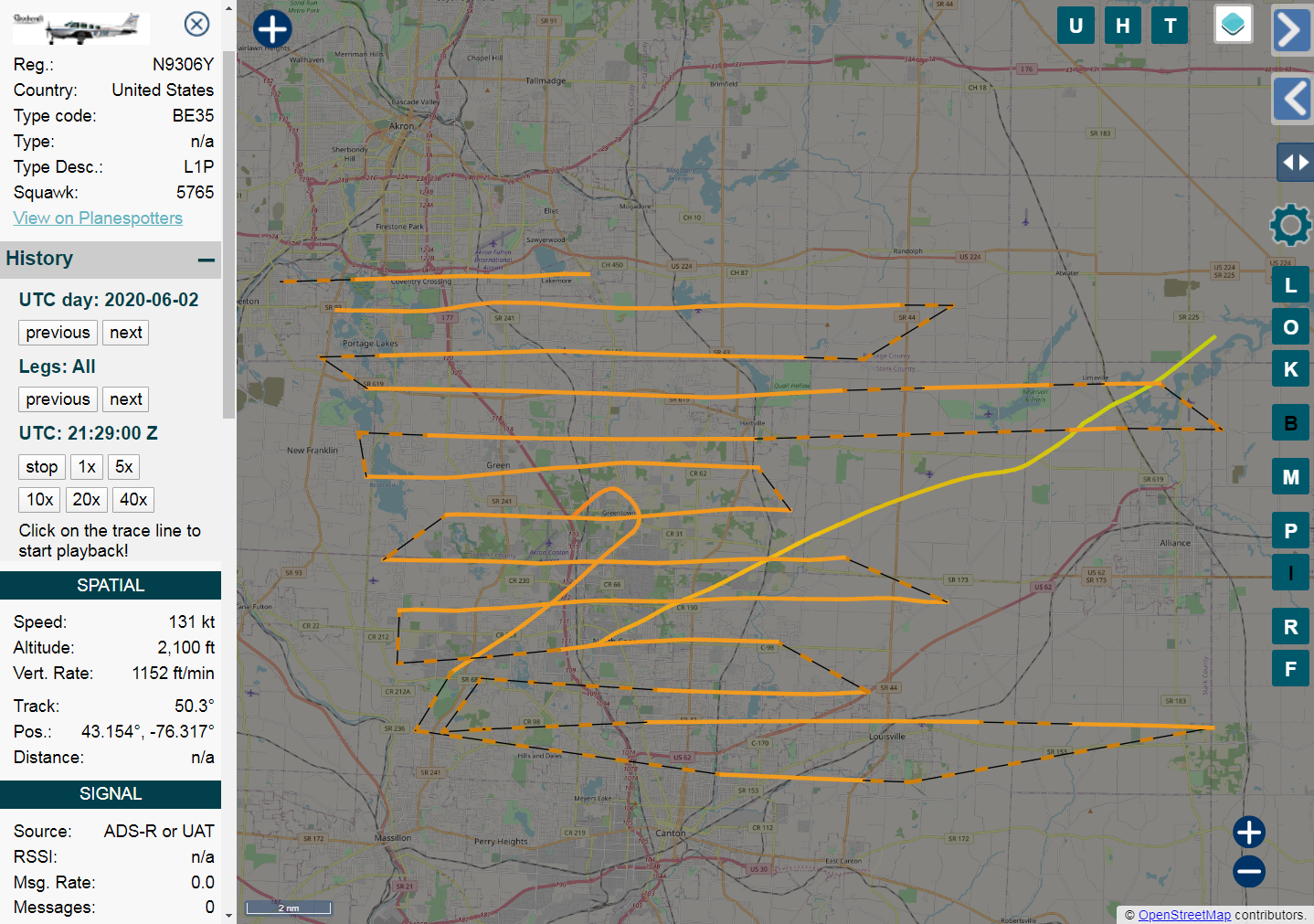Screen dimensions: 1314x924
Task: Click the right chevron arrow button
Action: point(1290,30)
